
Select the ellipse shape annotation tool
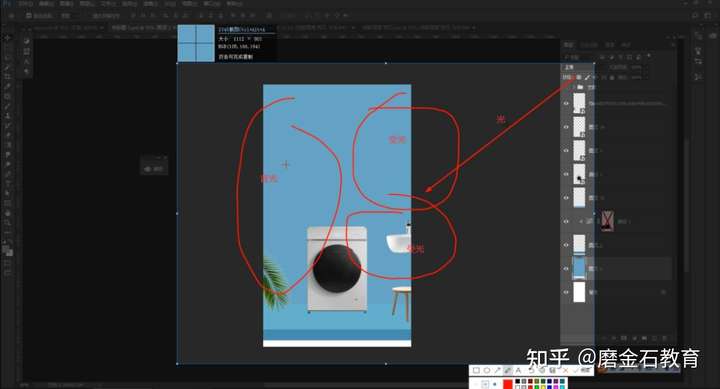pyautogui.click(x=487, y=370)
